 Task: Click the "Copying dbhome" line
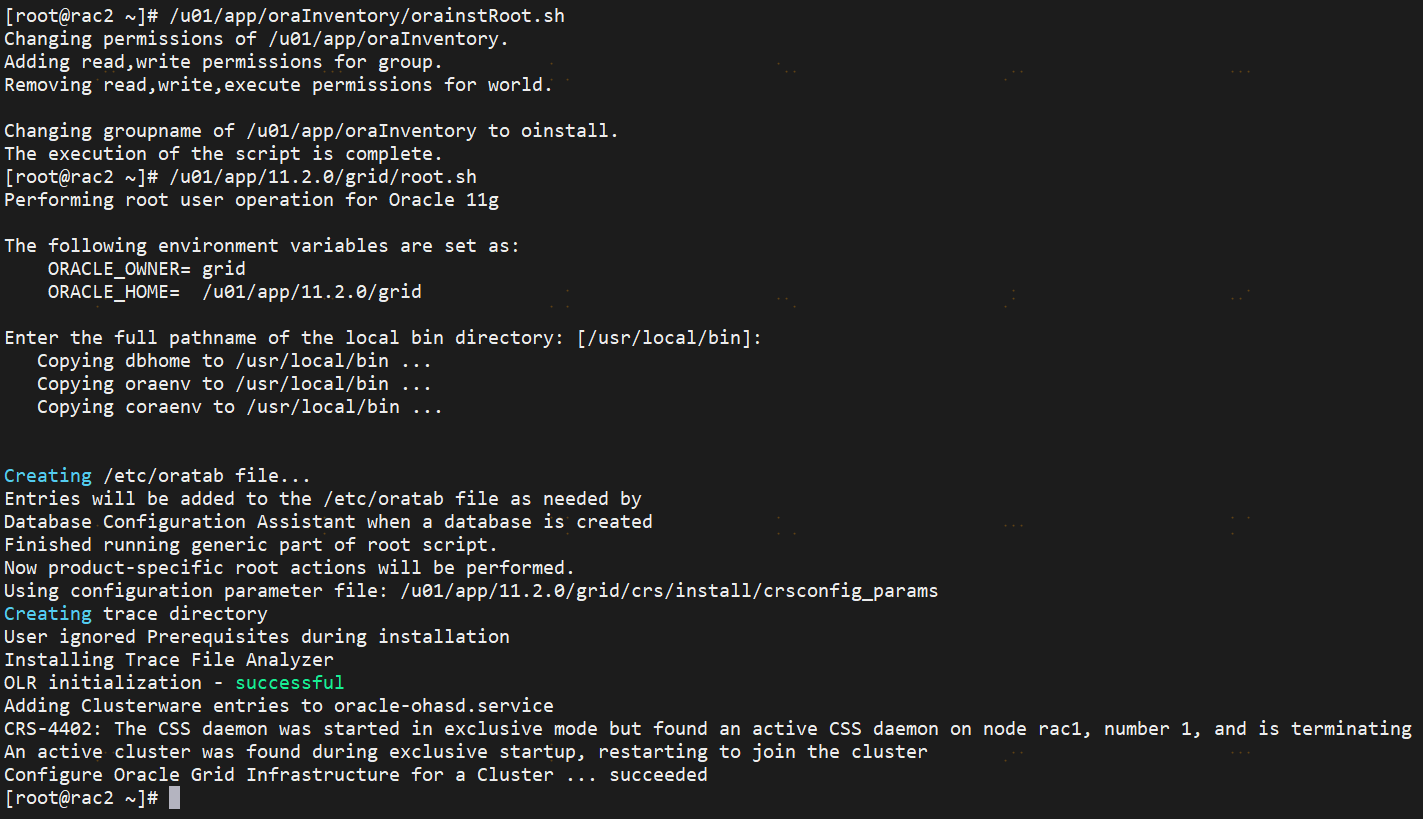(x=234, y=361)
